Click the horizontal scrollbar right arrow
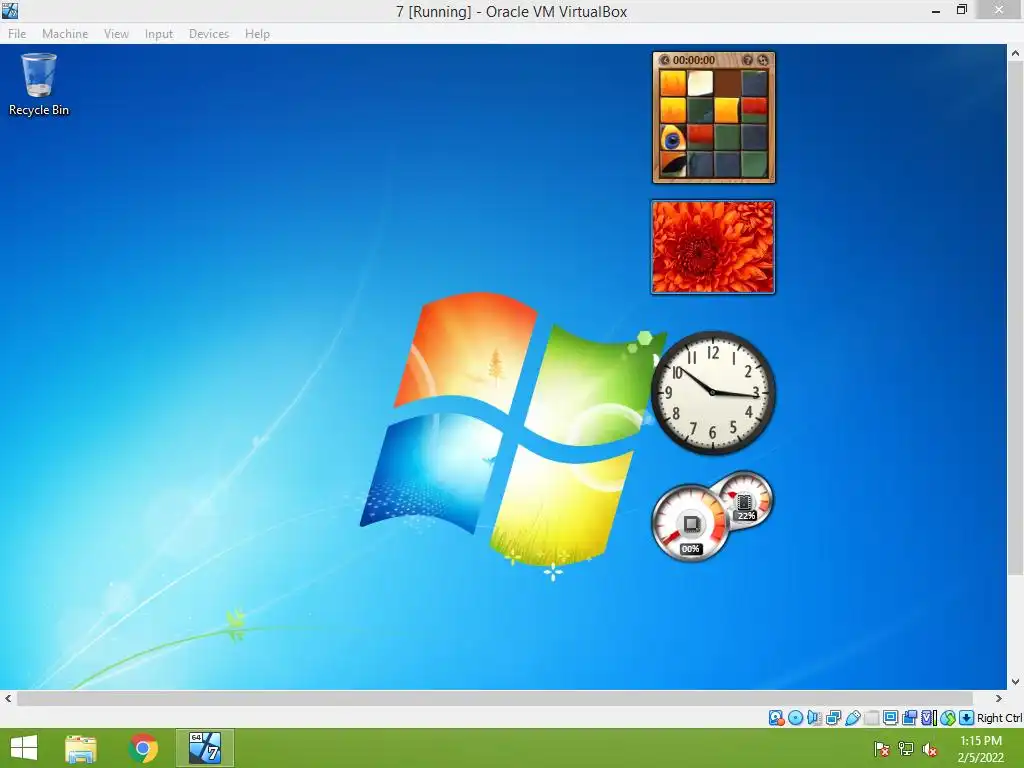Viewport: 1024px width, 768px height. point(999,698)
